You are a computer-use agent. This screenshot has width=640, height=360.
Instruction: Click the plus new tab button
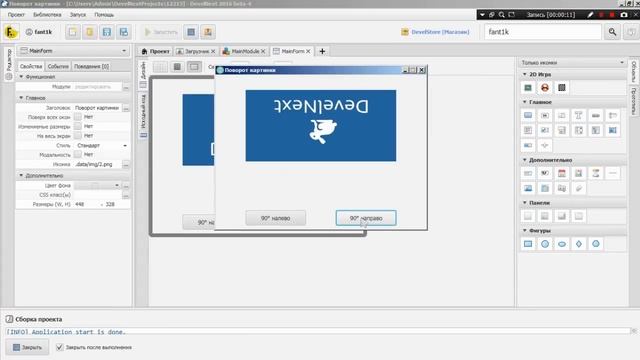pyautogui.click(x=322, y=51)
